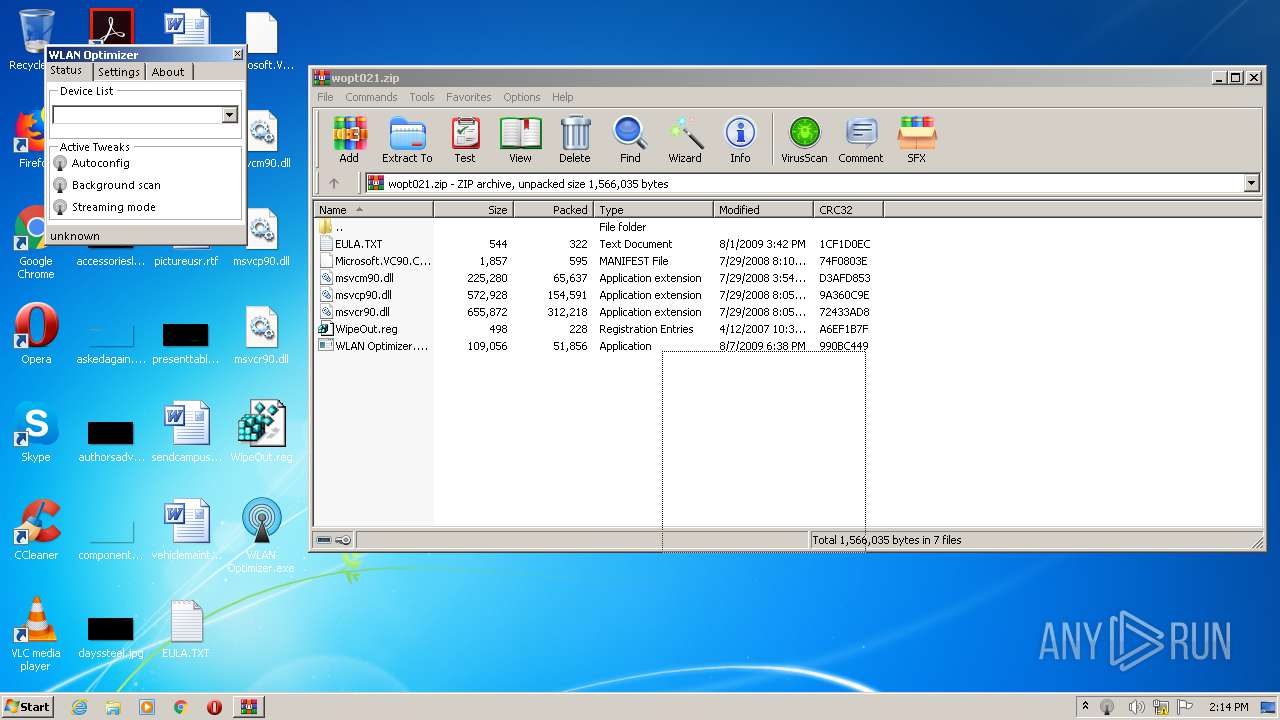The image size is (1280, 720).
Task: Click the View file icon
Action: (520, 140)
